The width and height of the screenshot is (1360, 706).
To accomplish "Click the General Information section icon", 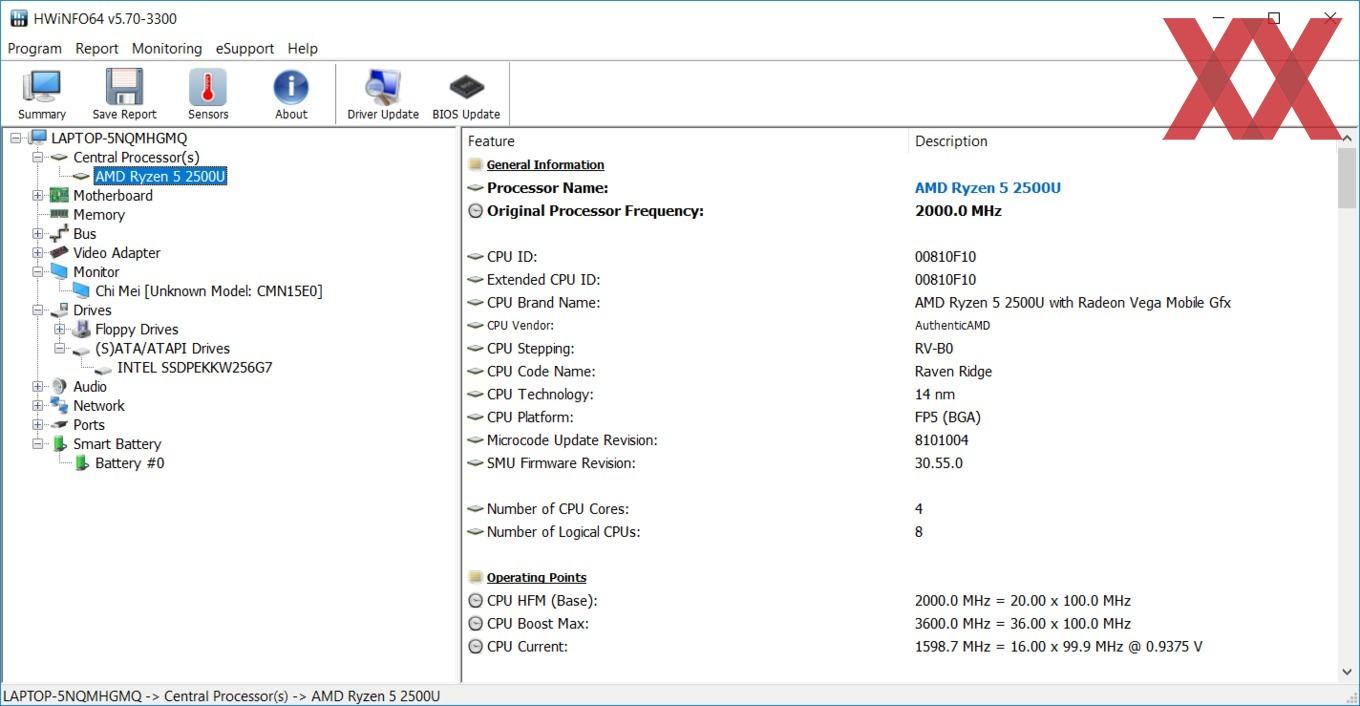I will pyautogui.click(x=475, y=165).
